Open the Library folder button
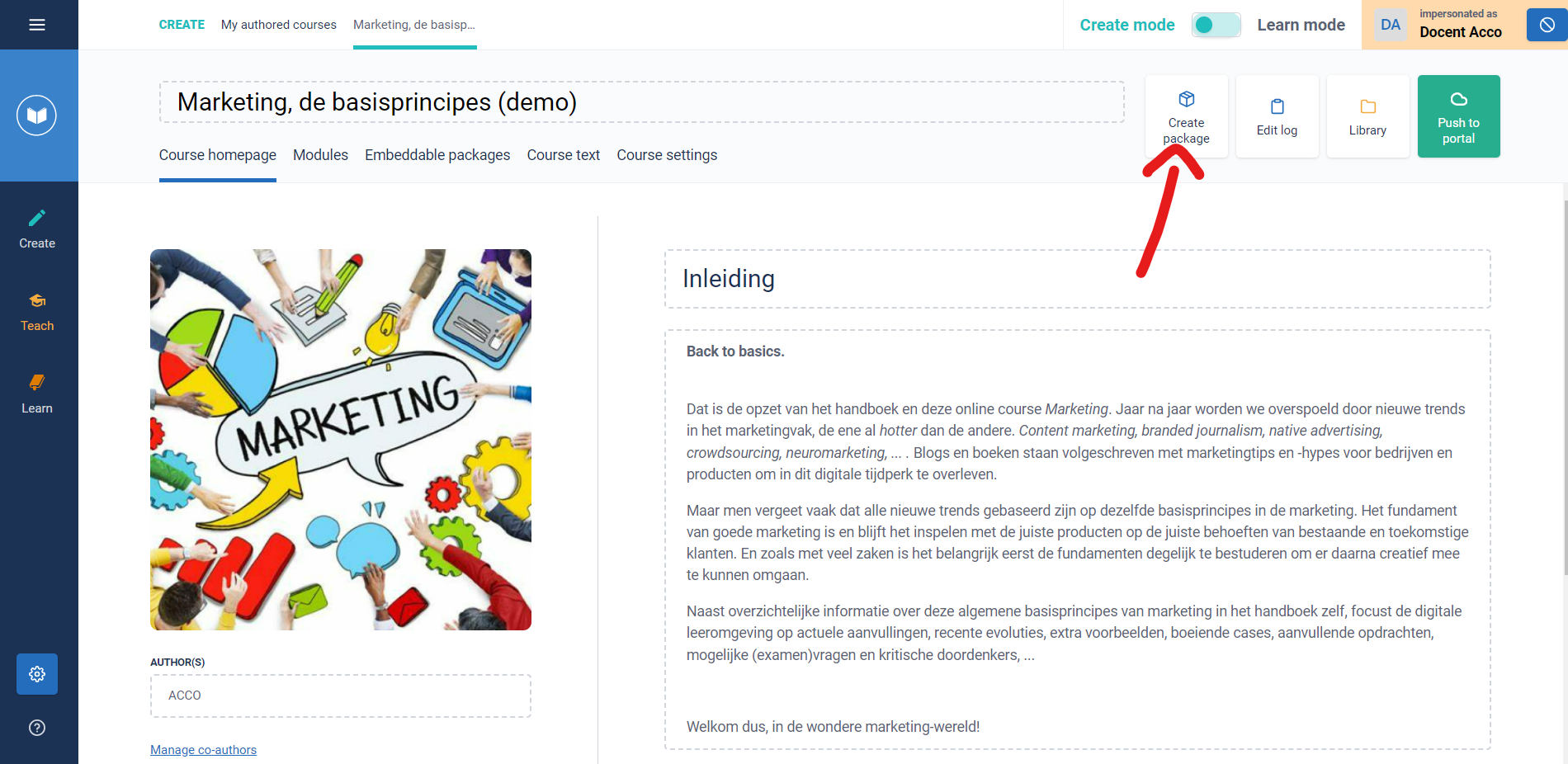1568x764 pixels. click(1368, 116)
